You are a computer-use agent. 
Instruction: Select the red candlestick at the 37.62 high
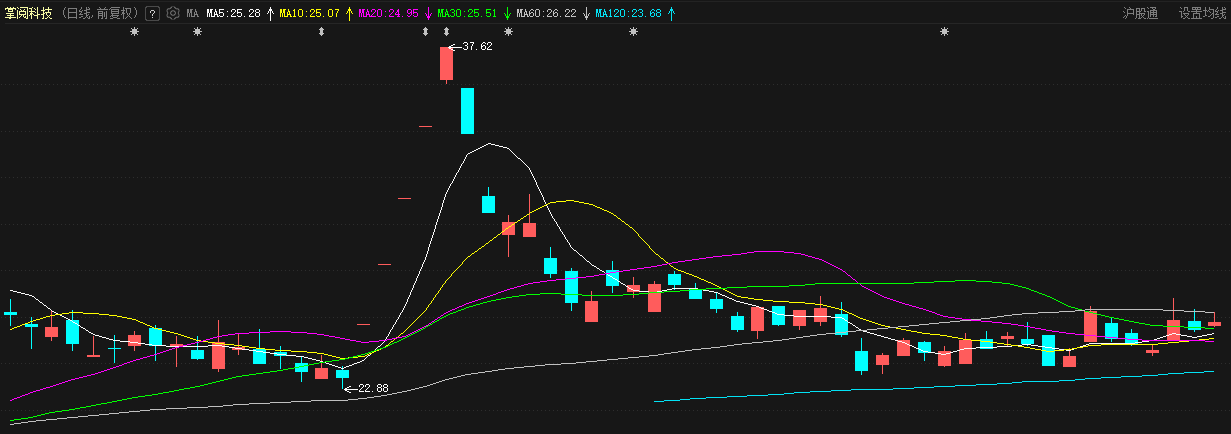(x=446, y=64)
